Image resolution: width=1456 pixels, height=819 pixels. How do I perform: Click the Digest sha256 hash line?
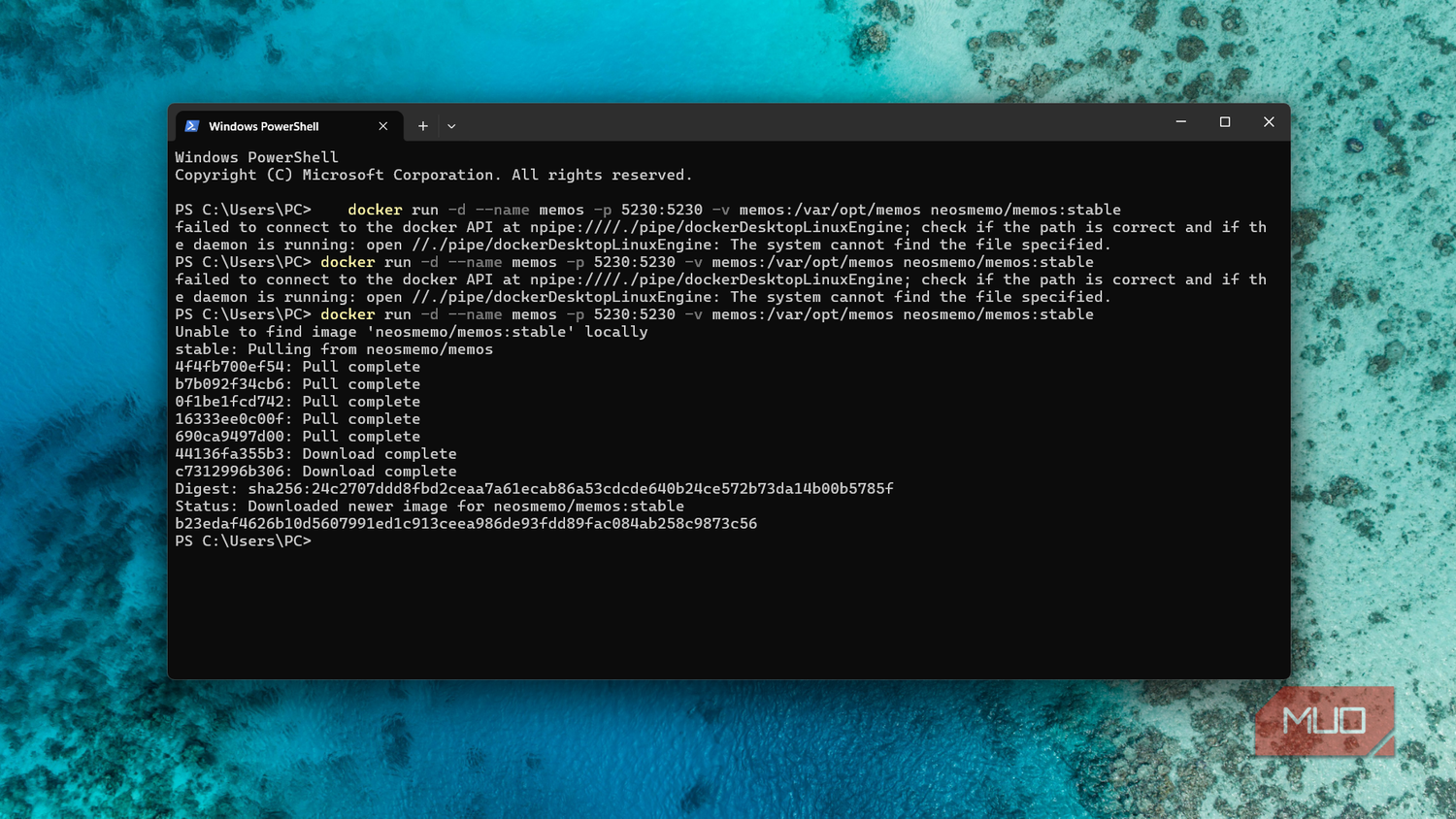[534, 489]
